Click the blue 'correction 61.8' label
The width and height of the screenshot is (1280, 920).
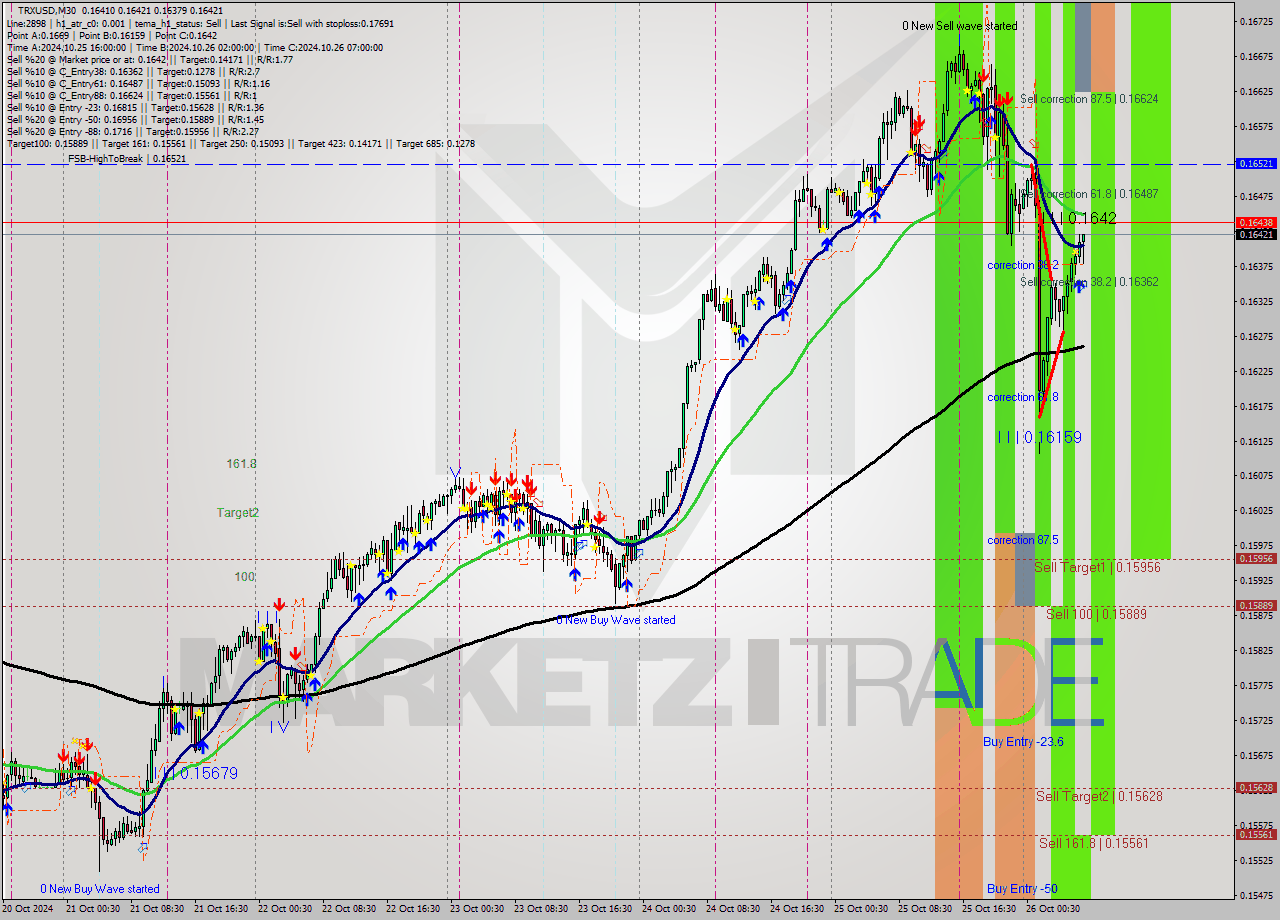tap(1023, 397)
